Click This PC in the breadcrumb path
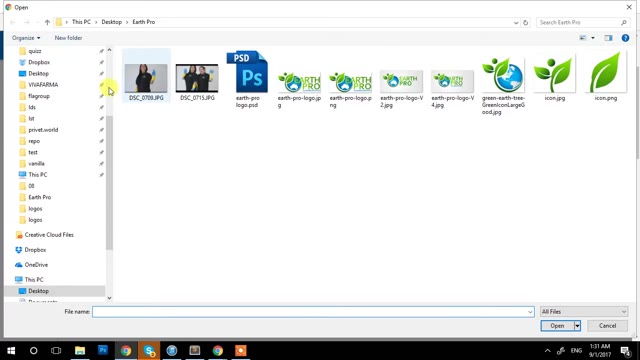This screenshot has height=360, width=640. click(x=81, y=22)
